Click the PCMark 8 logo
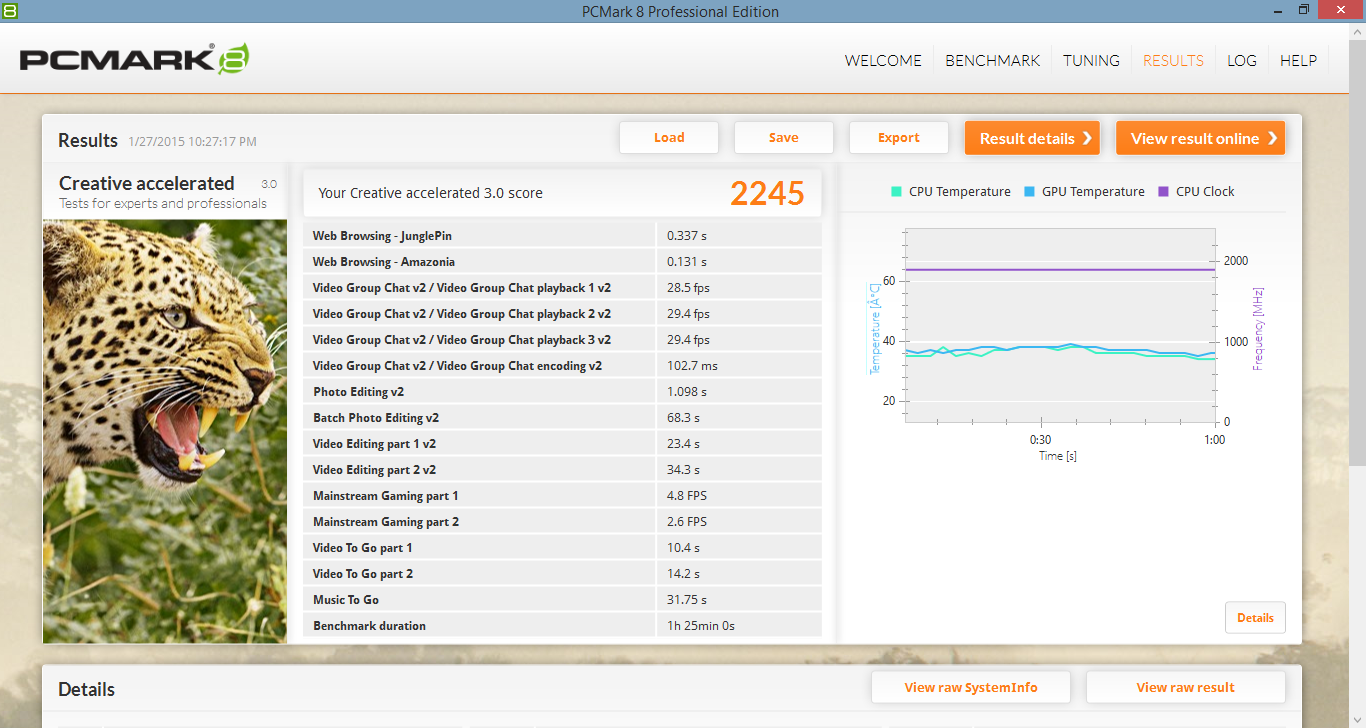Viewport: 1366px width, 728px height. point(134,59)
